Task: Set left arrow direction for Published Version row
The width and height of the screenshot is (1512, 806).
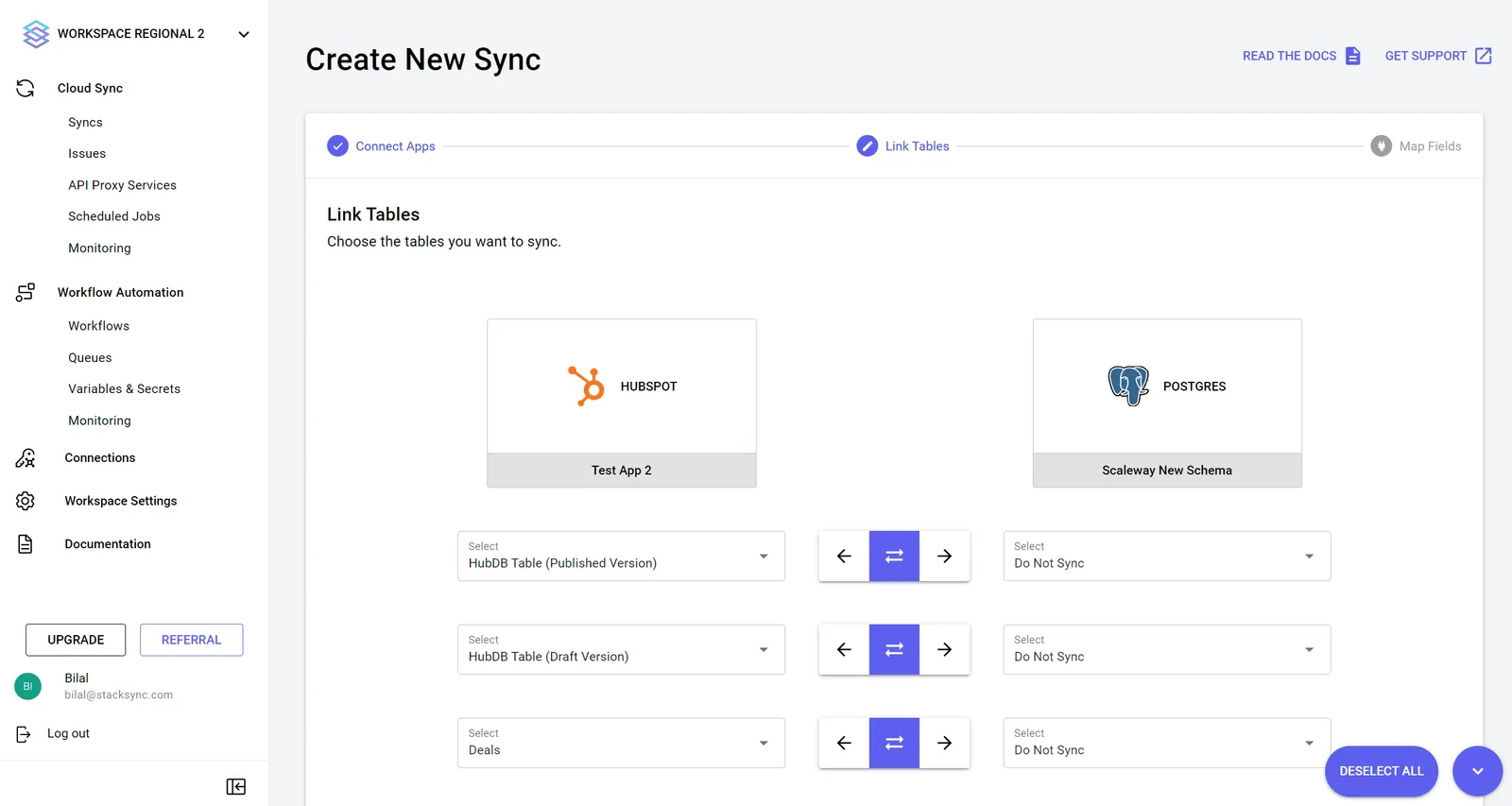Action: [x=844, y=556]
